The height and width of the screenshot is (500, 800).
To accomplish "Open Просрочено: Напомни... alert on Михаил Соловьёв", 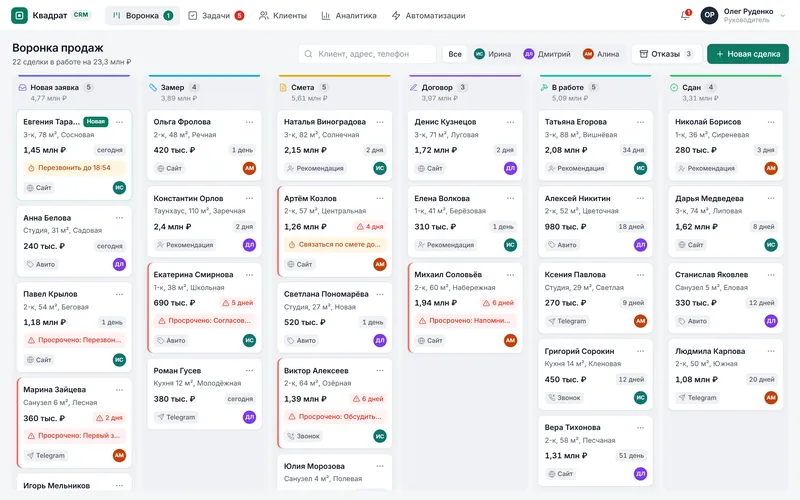I will 465,320.
